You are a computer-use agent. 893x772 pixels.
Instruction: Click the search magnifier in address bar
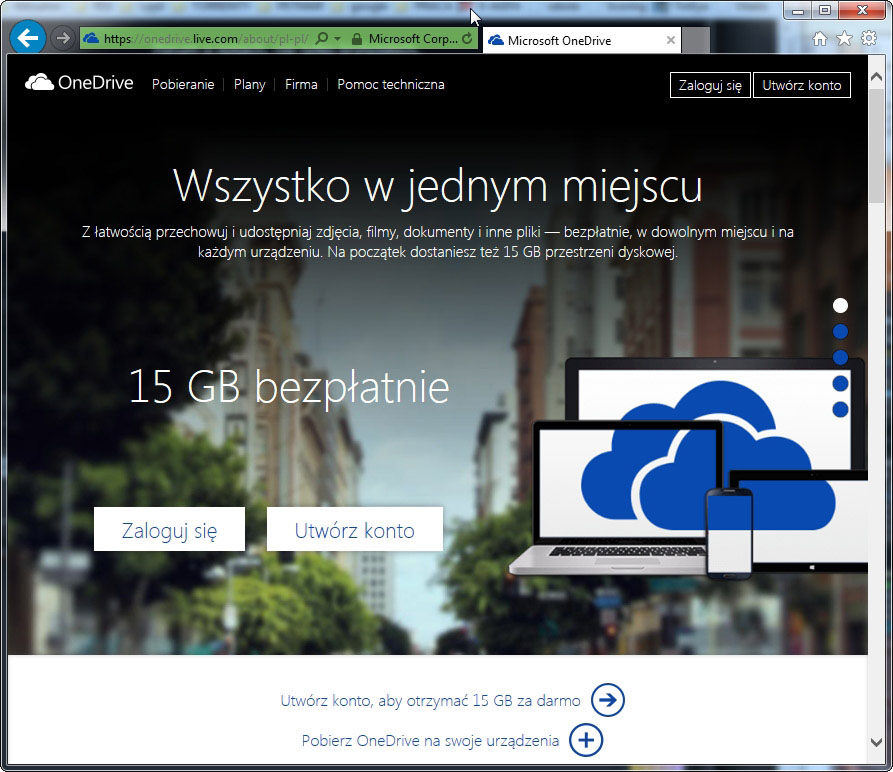[322, 38]
